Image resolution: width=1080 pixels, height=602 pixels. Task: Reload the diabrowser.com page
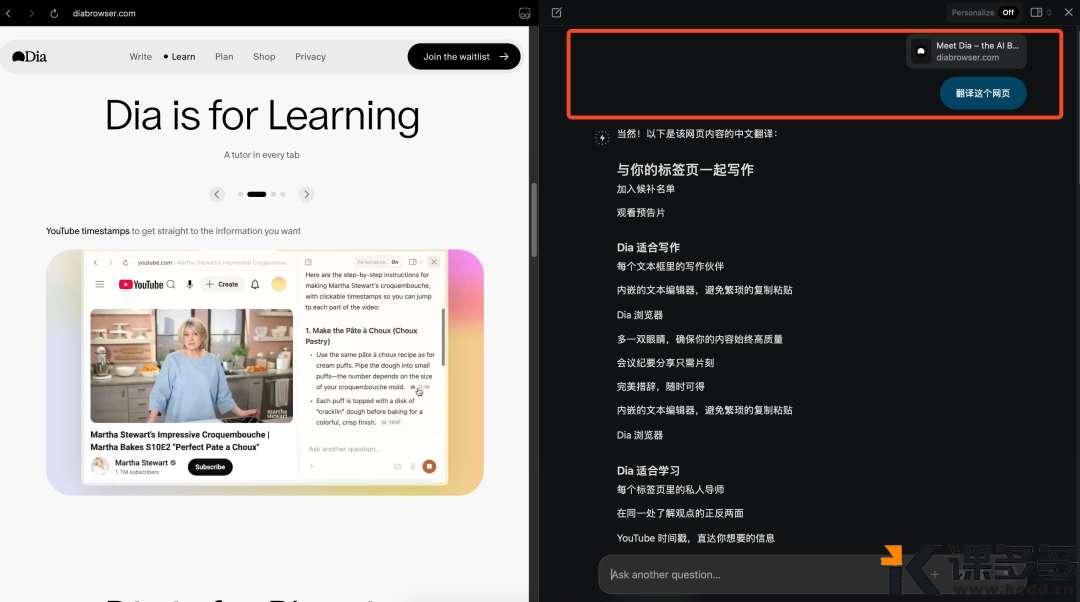(x=54, y=13)
